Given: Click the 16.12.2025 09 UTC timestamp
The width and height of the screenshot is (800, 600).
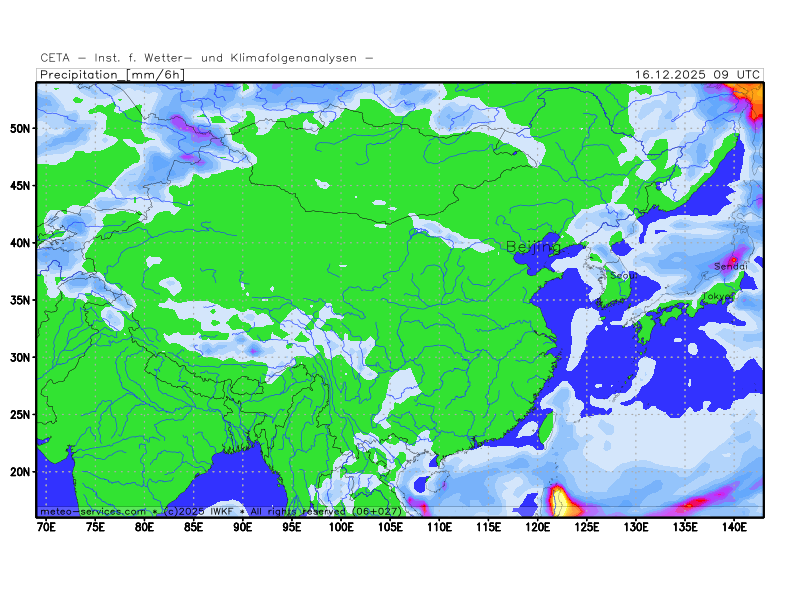Looking at the screenshot, I should [x=698, y=75].
